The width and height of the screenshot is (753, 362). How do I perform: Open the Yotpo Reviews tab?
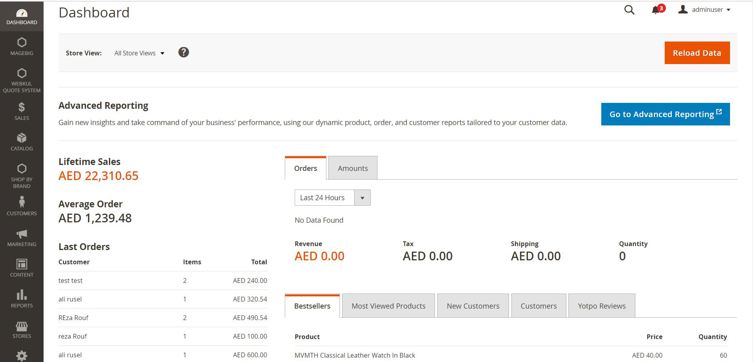pos(602,306)
